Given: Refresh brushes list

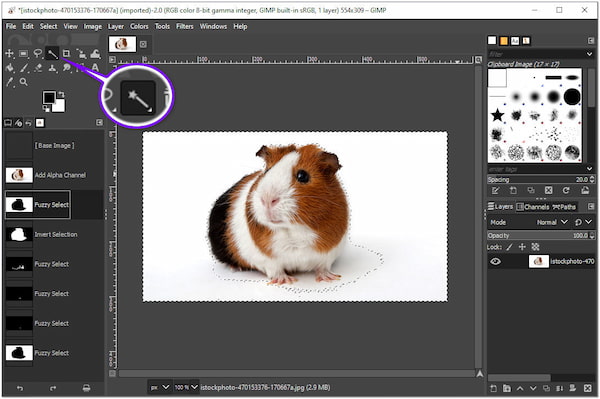Looking at the screenshot, I should [566, 191].
